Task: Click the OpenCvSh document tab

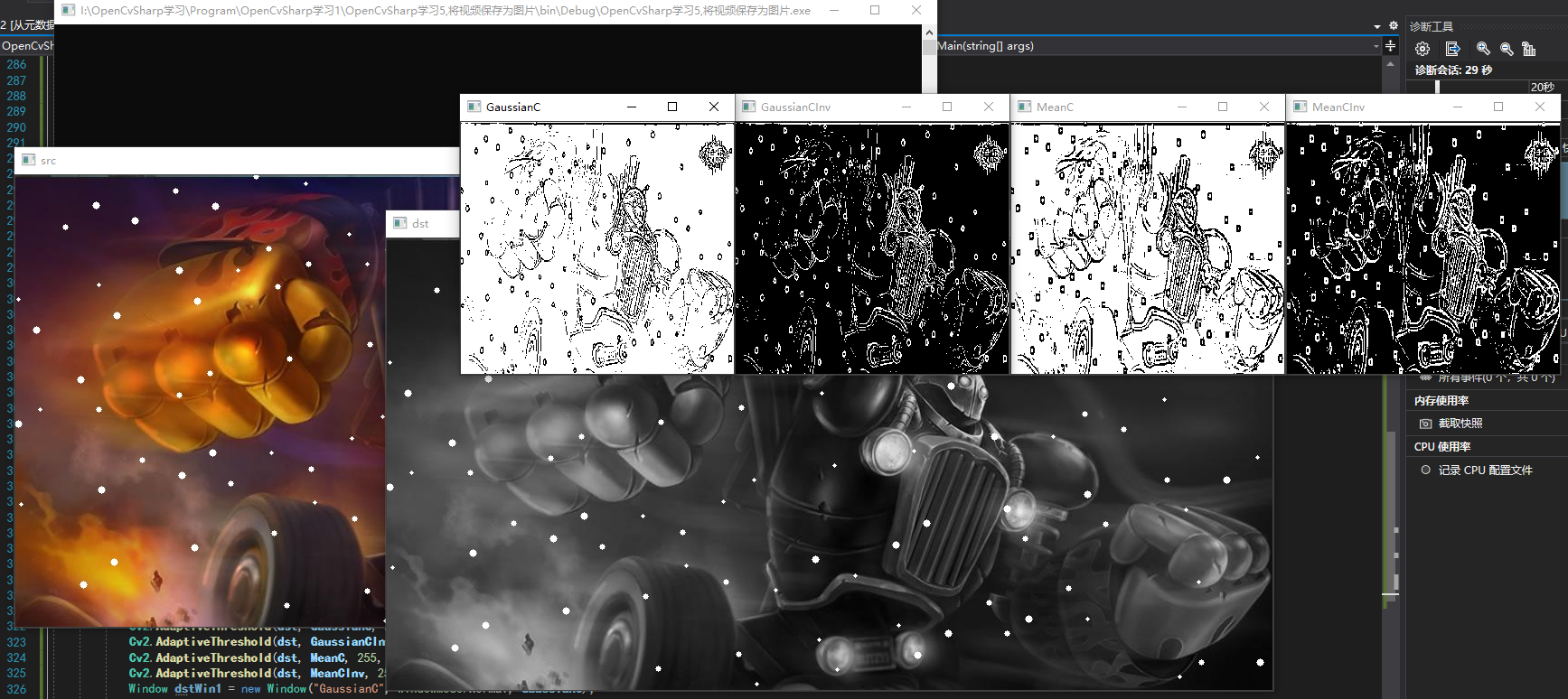Action: (27, 46)
